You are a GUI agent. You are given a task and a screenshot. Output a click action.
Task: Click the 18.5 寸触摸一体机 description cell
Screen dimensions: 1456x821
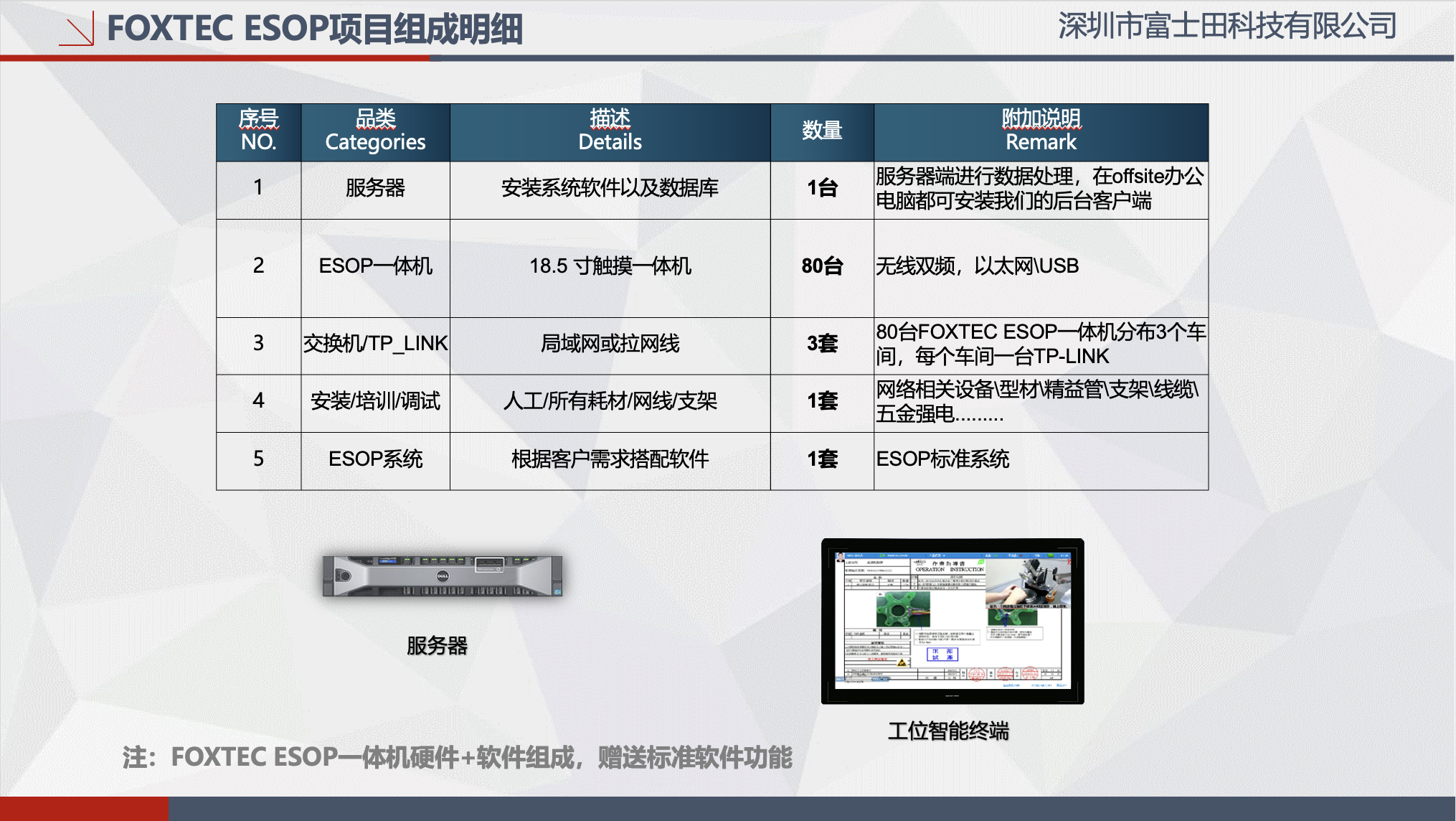[610, 267]
